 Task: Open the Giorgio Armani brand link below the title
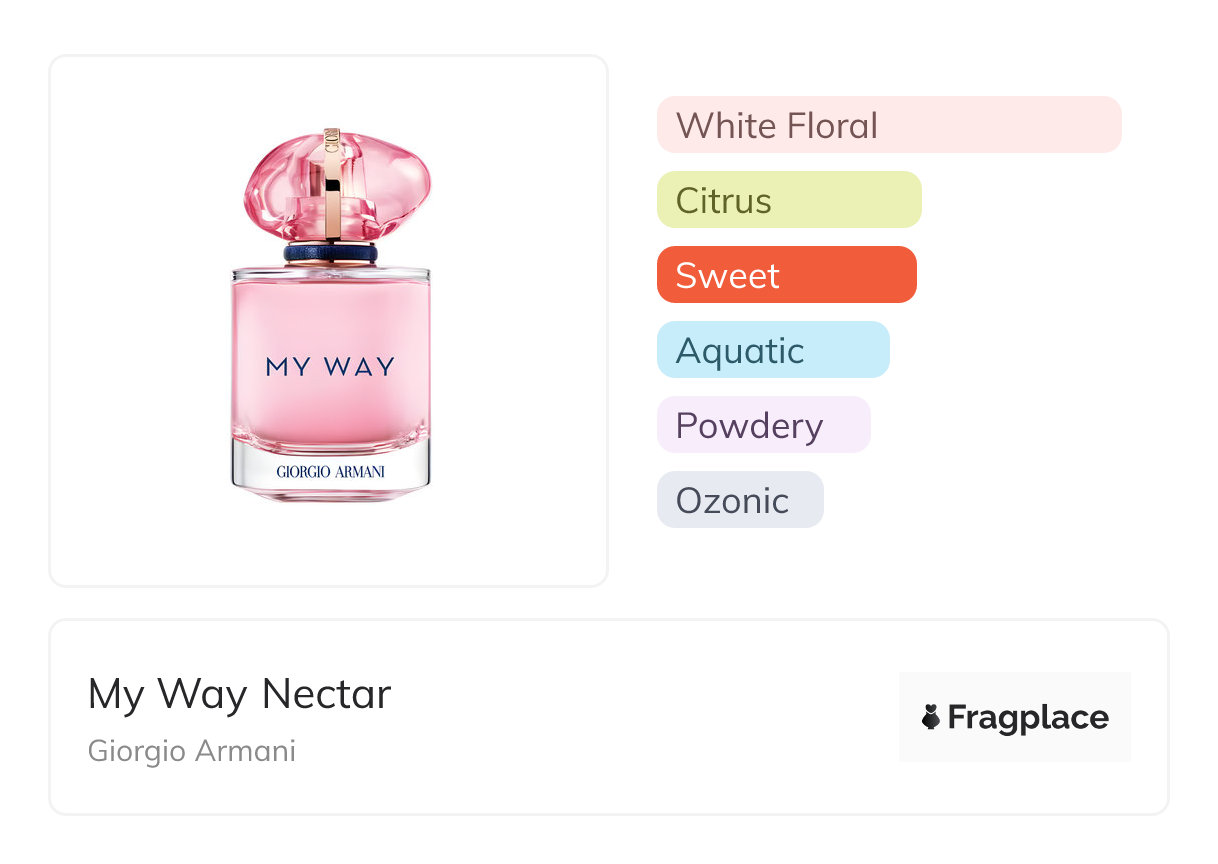coord(192,751)
